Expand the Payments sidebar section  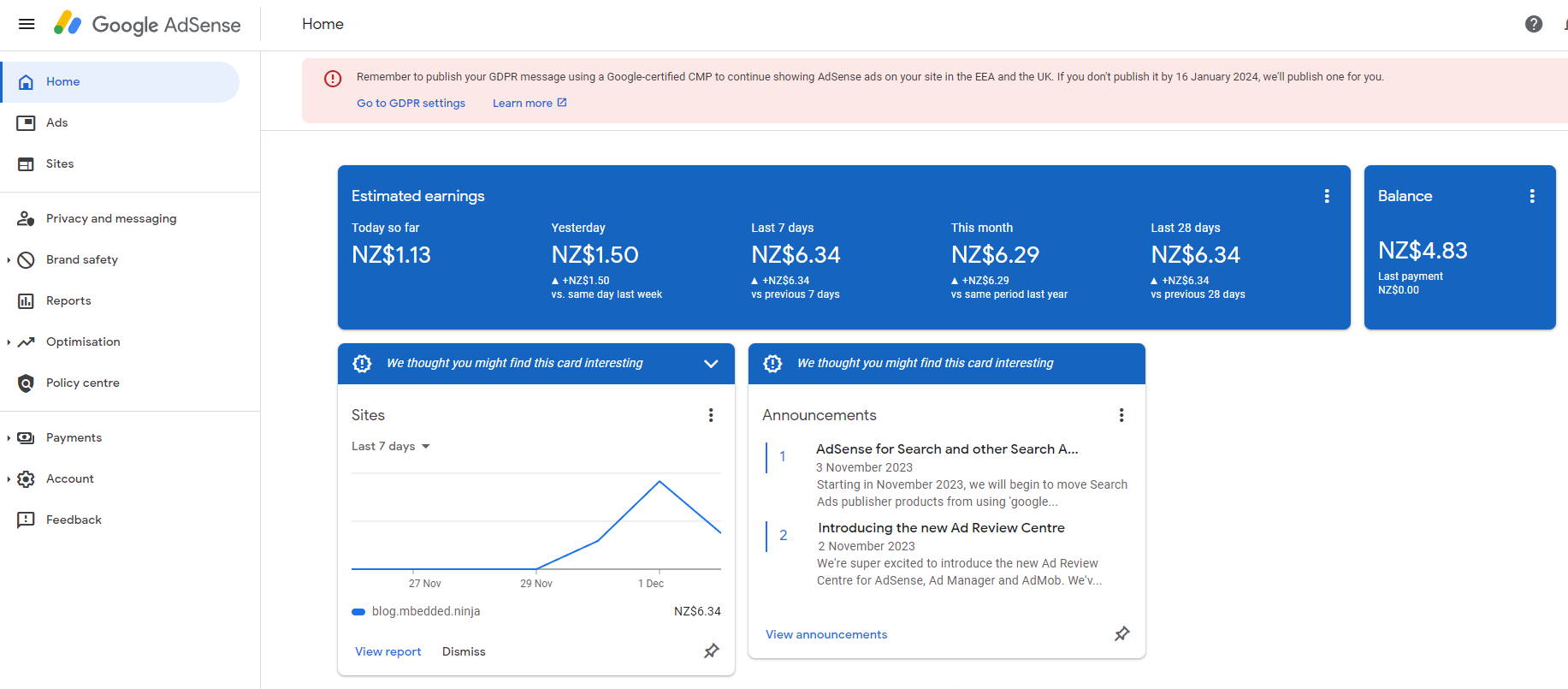click(9, 438)
